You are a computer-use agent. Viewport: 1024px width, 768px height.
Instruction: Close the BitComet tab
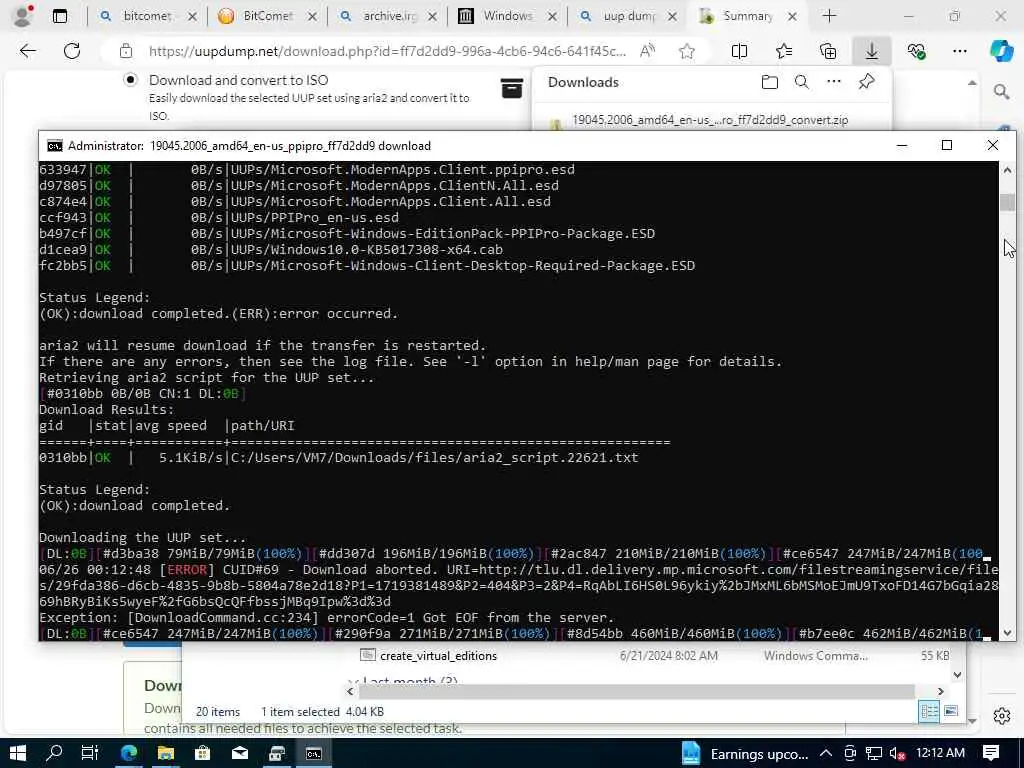pos(313,17)
